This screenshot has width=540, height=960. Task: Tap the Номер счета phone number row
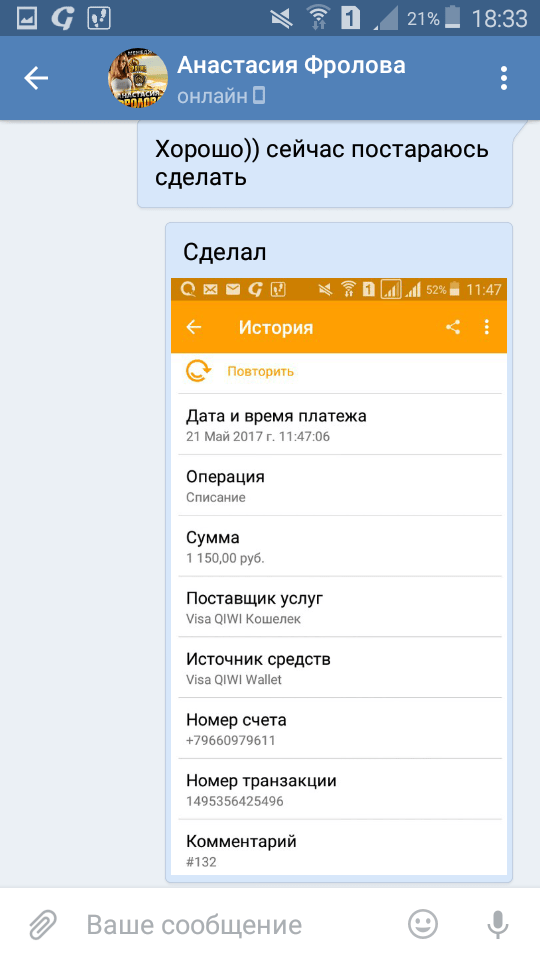pos(340,728)
